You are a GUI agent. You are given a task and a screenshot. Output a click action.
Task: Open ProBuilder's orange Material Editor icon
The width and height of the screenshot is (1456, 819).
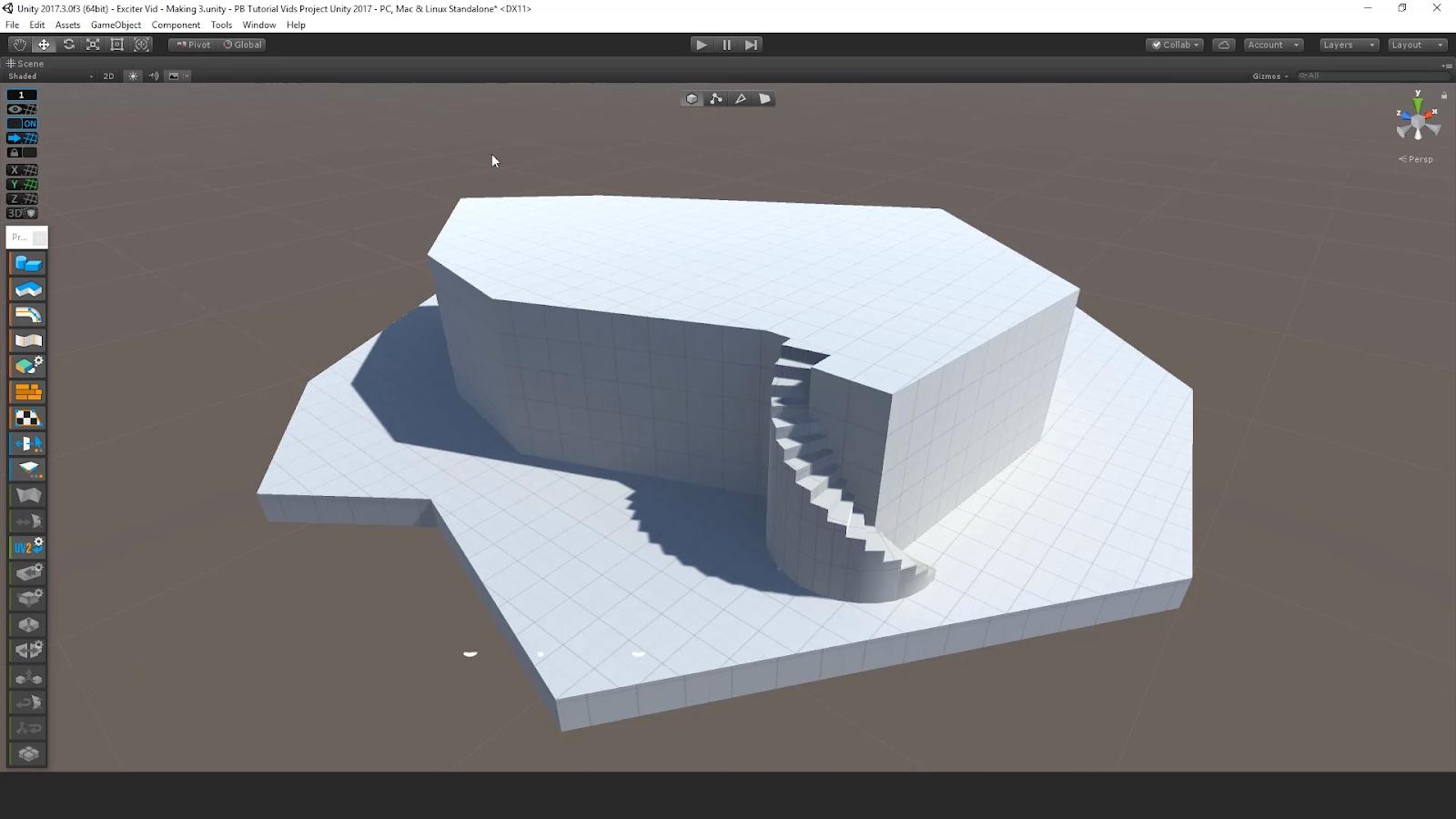coord(28,392)
